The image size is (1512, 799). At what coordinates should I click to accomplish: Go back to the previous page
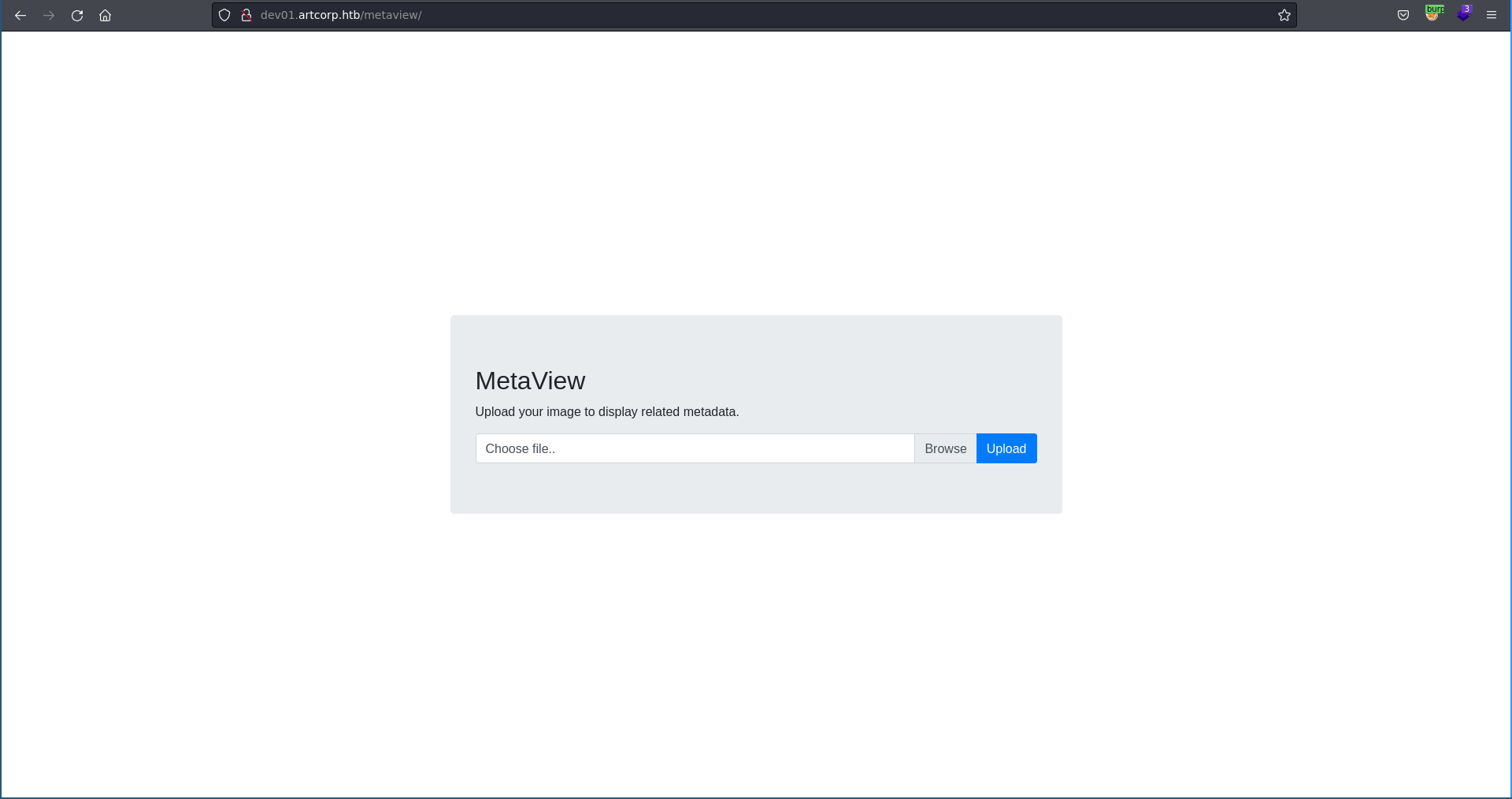pos(20,15)
